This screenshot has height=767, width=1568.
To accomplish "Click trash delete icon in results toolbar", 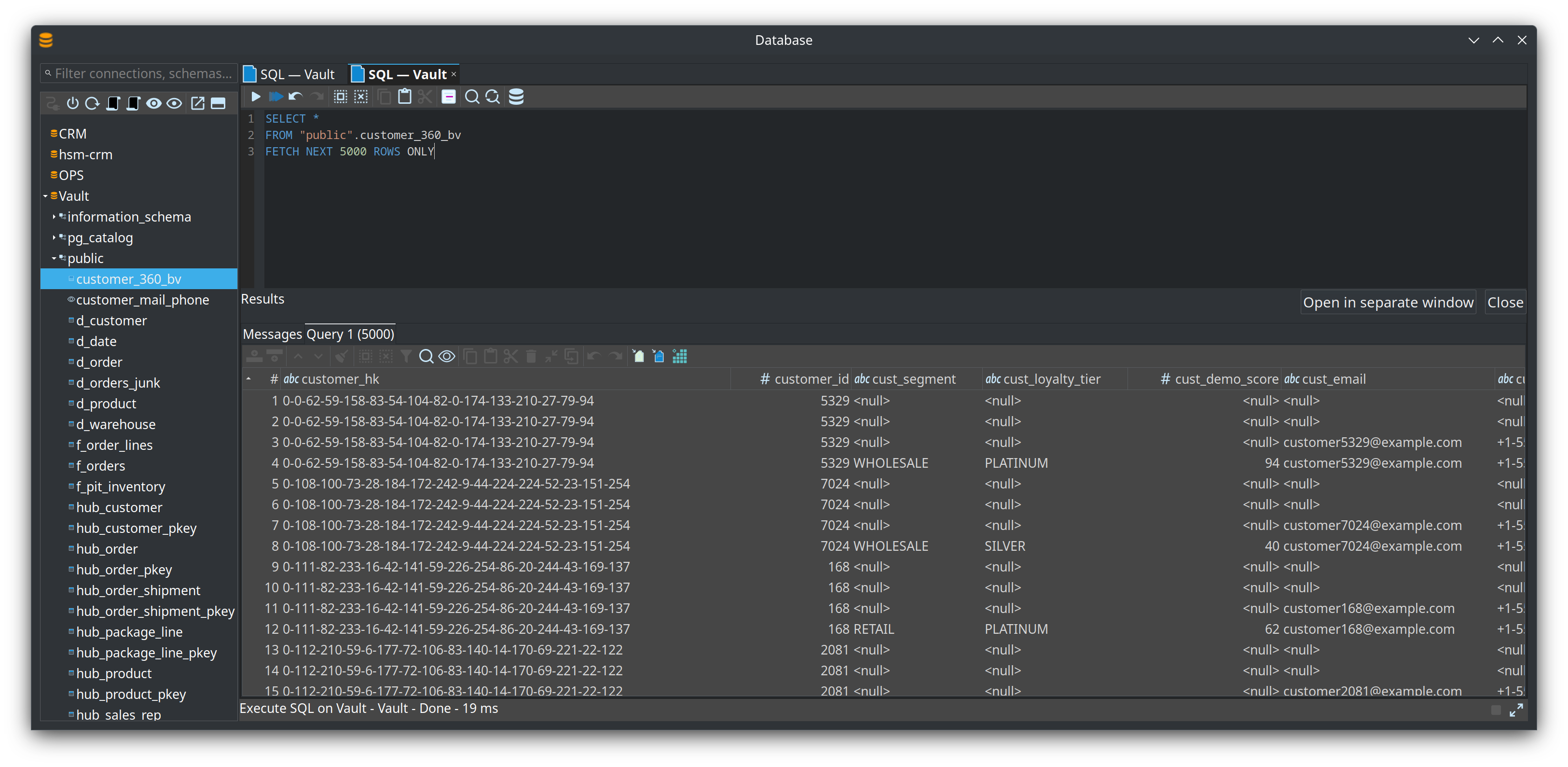I will [x=531, y=356].
